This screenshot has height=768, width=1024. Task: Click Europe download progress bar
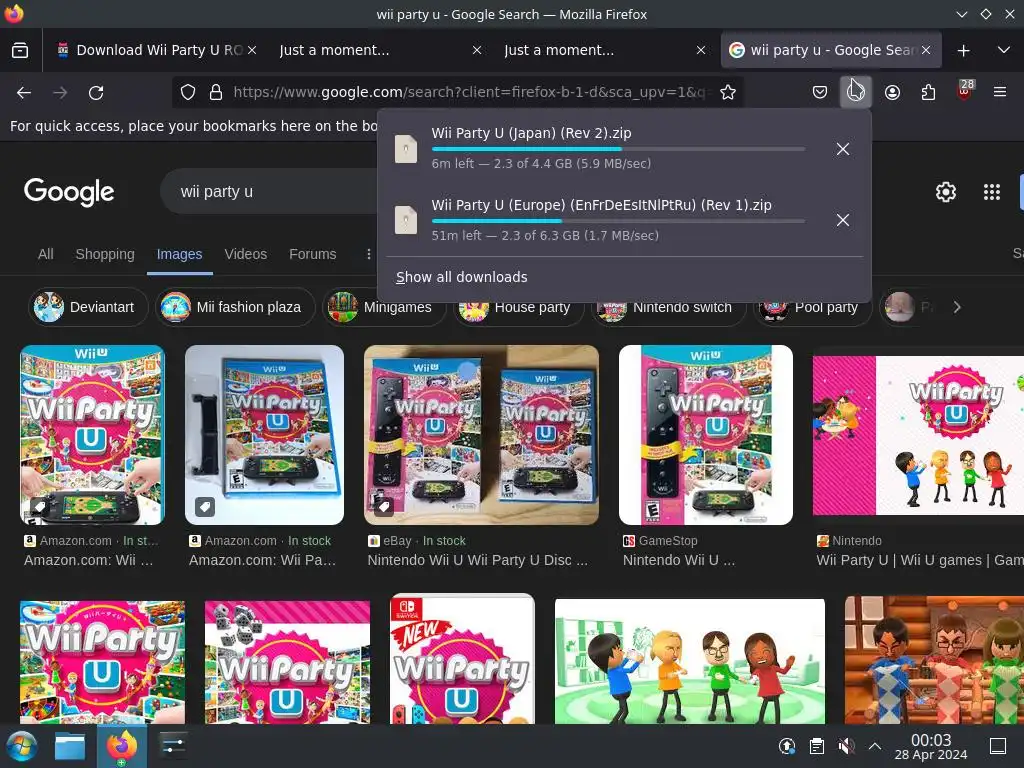coord(618,221)
